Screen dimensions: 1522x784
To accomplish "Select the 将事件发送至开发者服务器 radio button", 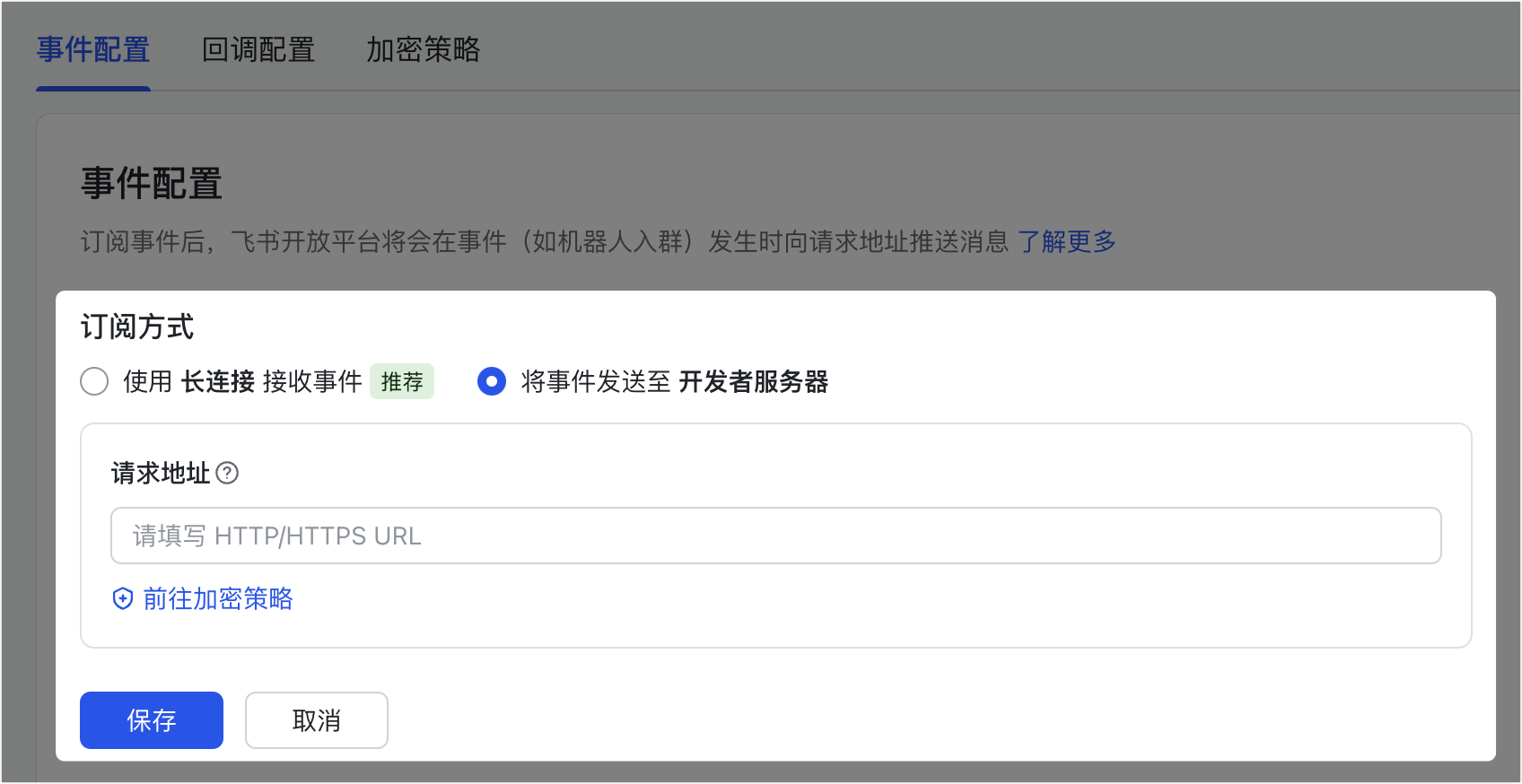I will click(492, 381).
